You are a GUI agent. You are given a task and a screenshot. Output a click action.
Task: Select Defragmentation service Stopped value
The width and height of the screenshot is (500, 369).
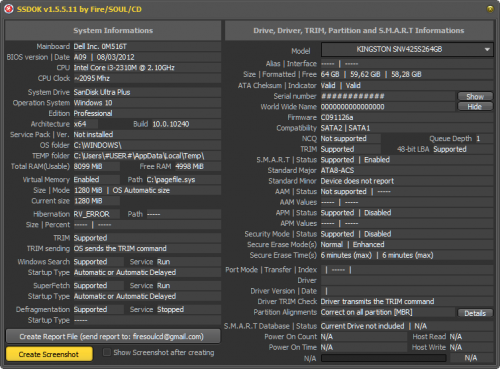point(170,309)
